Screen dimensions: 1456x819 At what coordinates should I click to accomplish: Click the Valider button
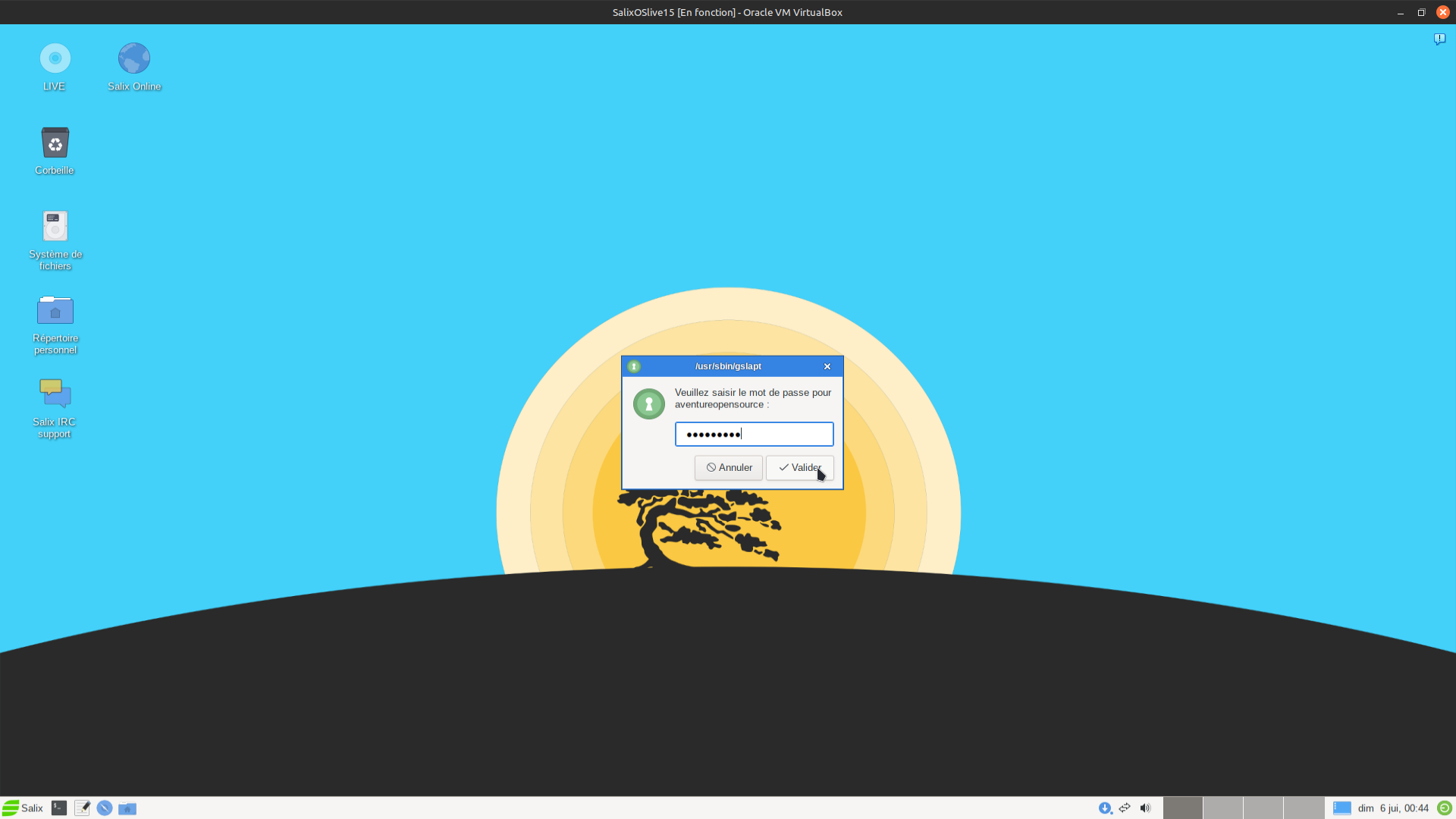[799, 468]
